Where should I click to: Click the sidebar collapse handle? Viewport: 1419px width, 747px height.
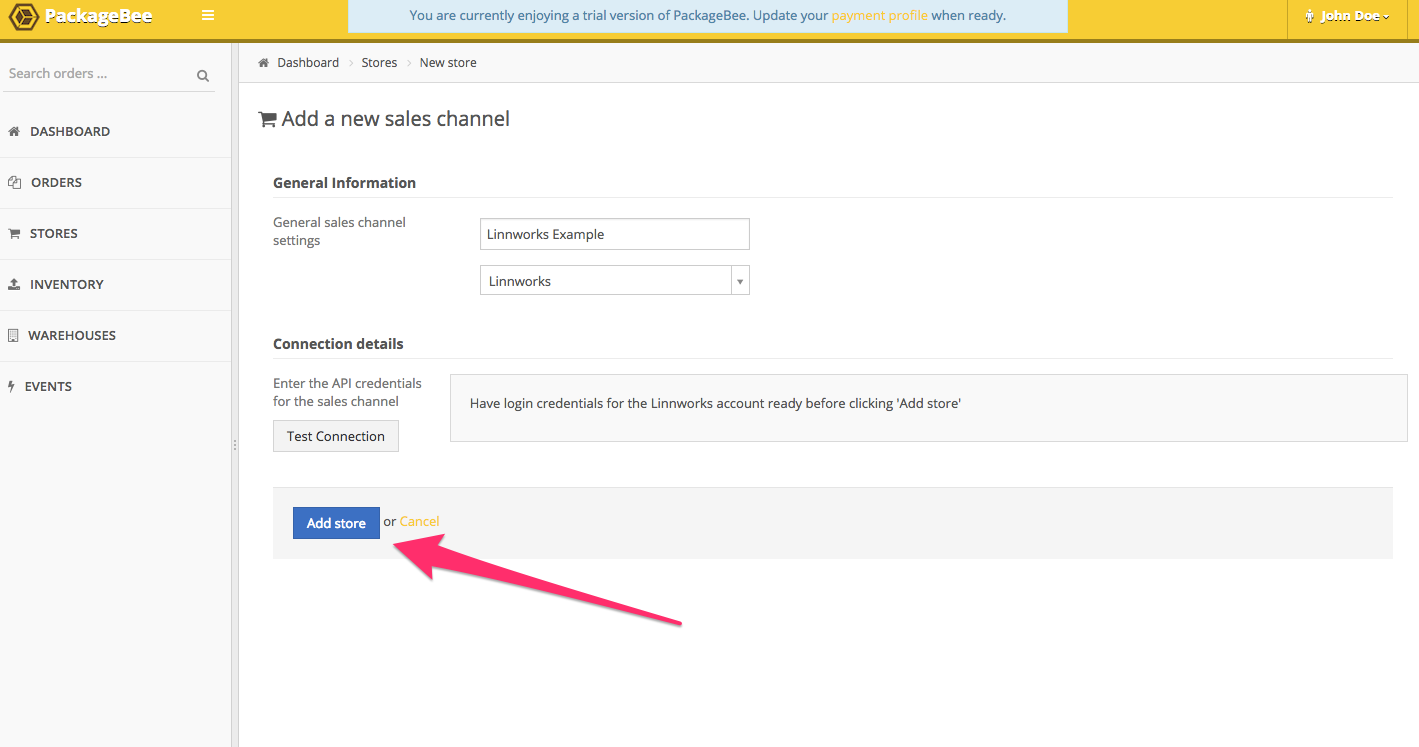pyautogui.click(x=235, y=445)
